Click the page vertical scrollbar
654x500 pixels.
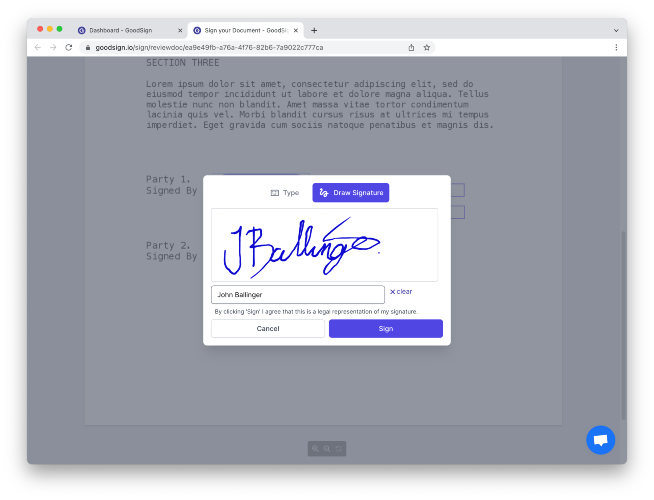624,325
